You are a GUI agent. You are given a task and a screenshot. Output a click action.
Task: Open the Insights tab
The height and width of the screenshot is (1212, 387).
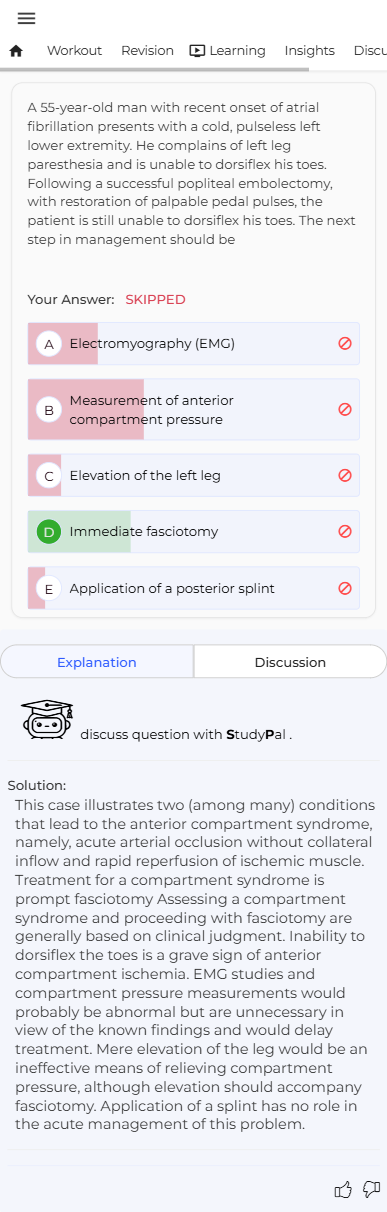310,51
